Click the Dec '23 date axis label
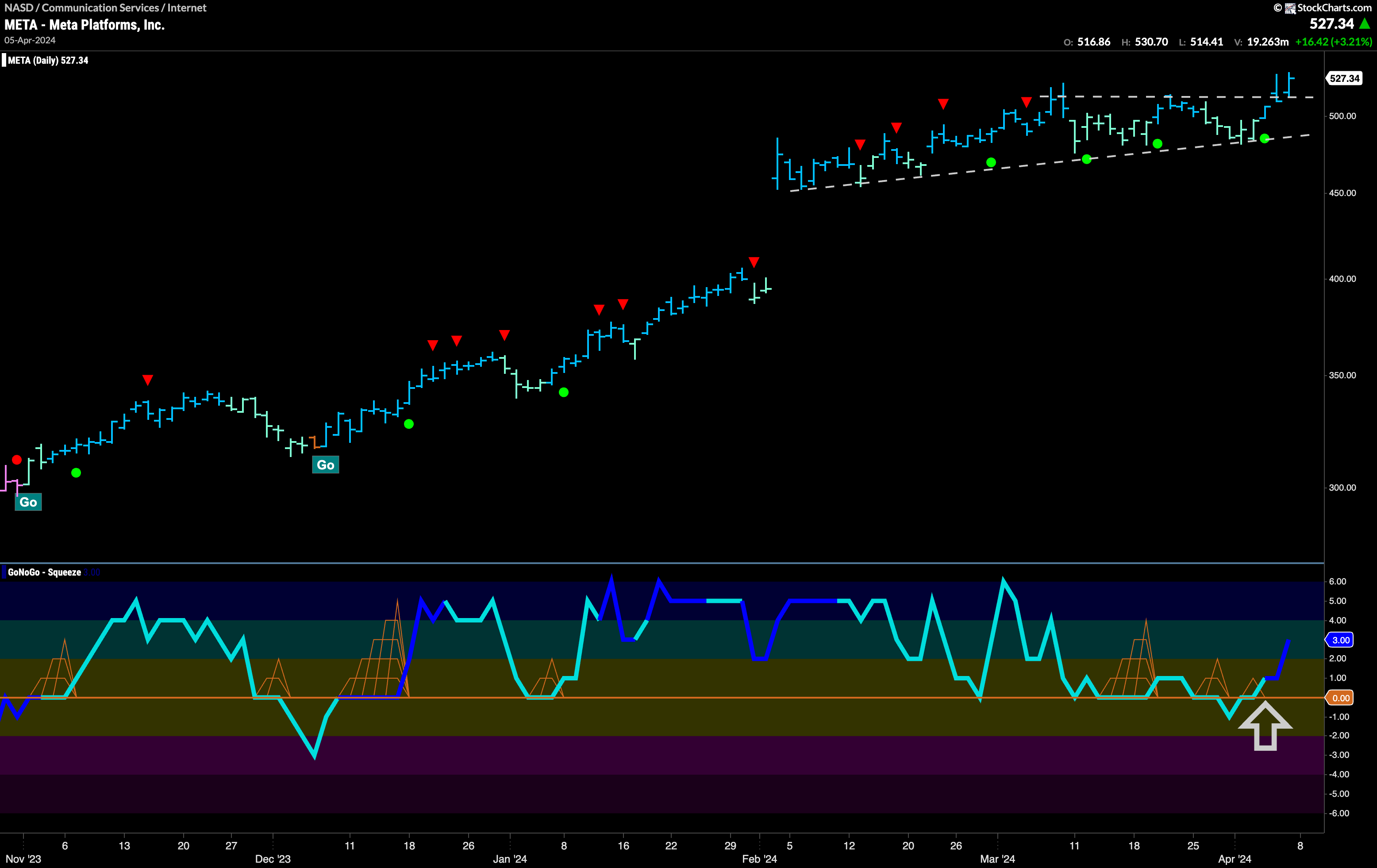The height and width of the screenshot is (868, 1377). point(273,860)
